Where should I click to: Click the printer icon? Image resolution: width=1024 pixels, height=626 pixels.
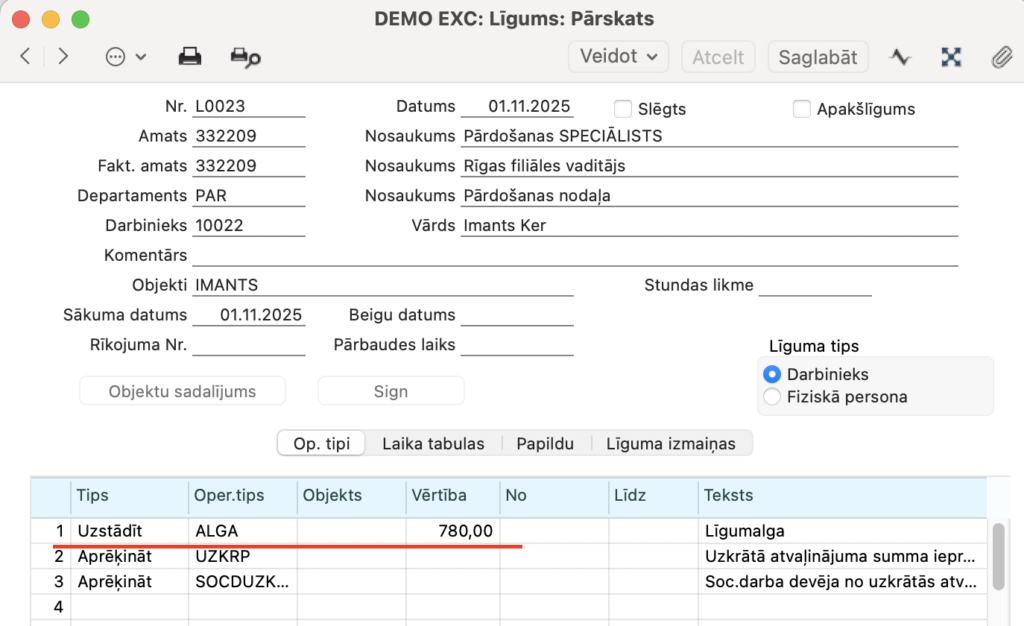coord(190,57)
